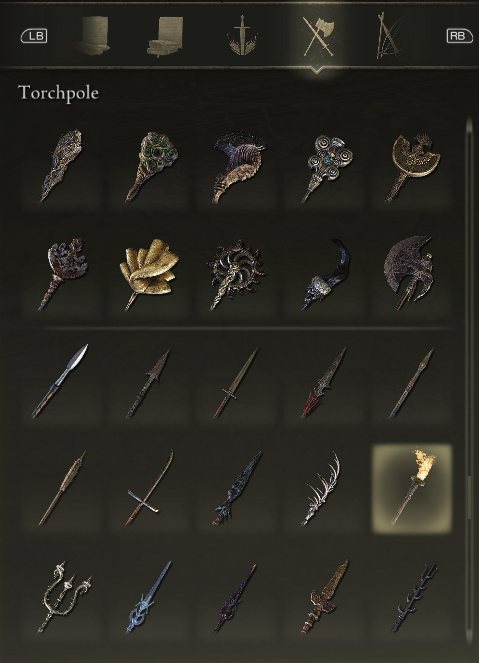Image resolution: width=479 pixels, height=663 pixels.
Task: Open the crossed axe and sword tab
Action: coord(318,36)
